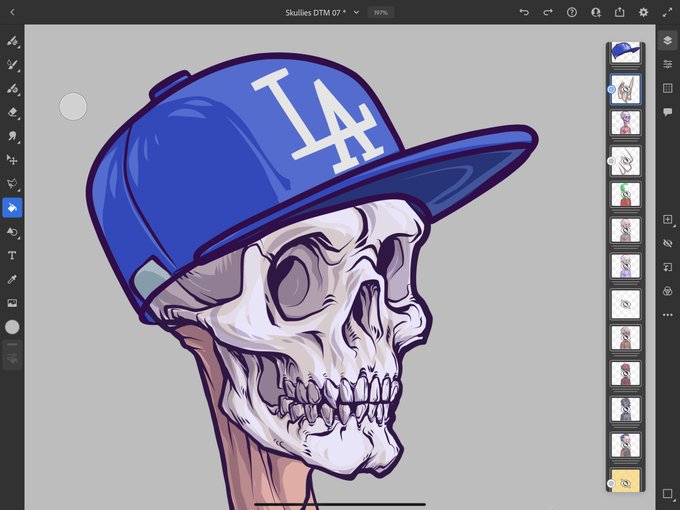Click the 197% zoom level indicator
Image resolution: width=680 pixels, height=510 pixels.
(x=381, y=13)
